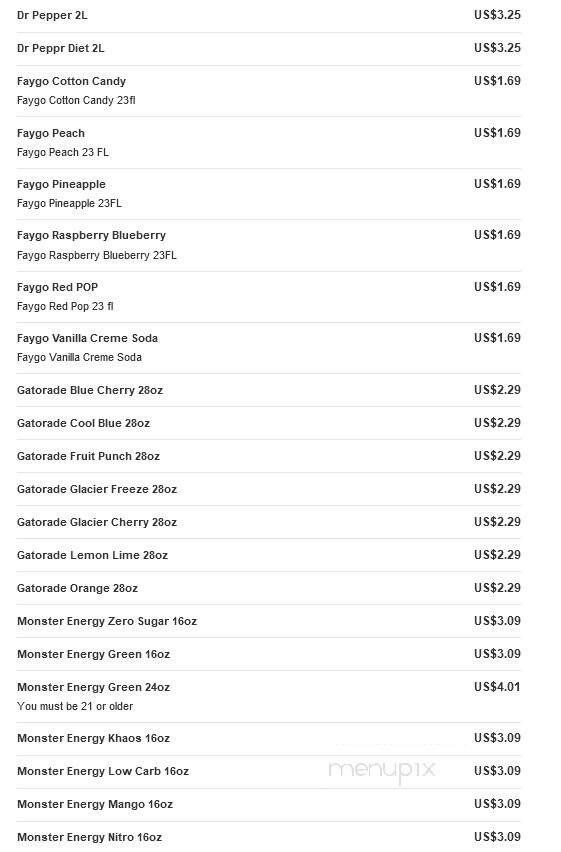Choose the Faygo Red POP entry
The height and width of the screenshot is (852, 561).
click(x=269, y=297)
